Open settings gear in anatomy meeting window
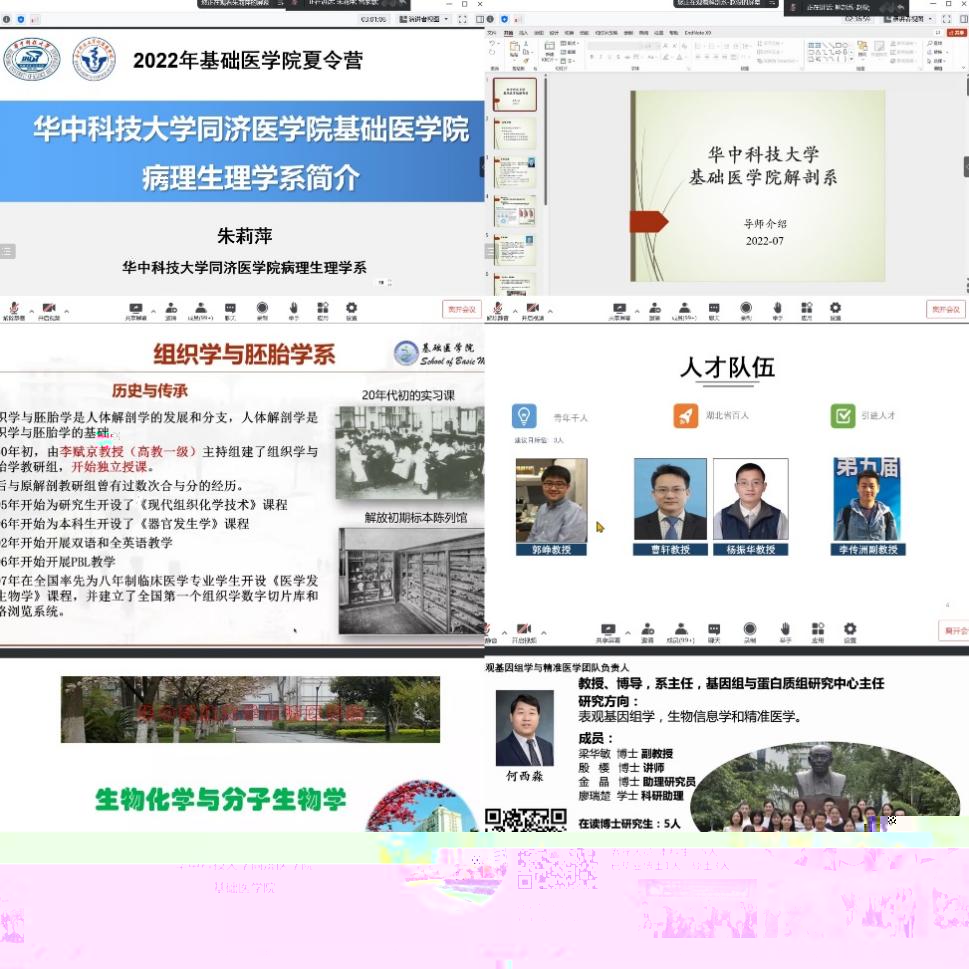969x969 pixels. (x=835, y=311)
